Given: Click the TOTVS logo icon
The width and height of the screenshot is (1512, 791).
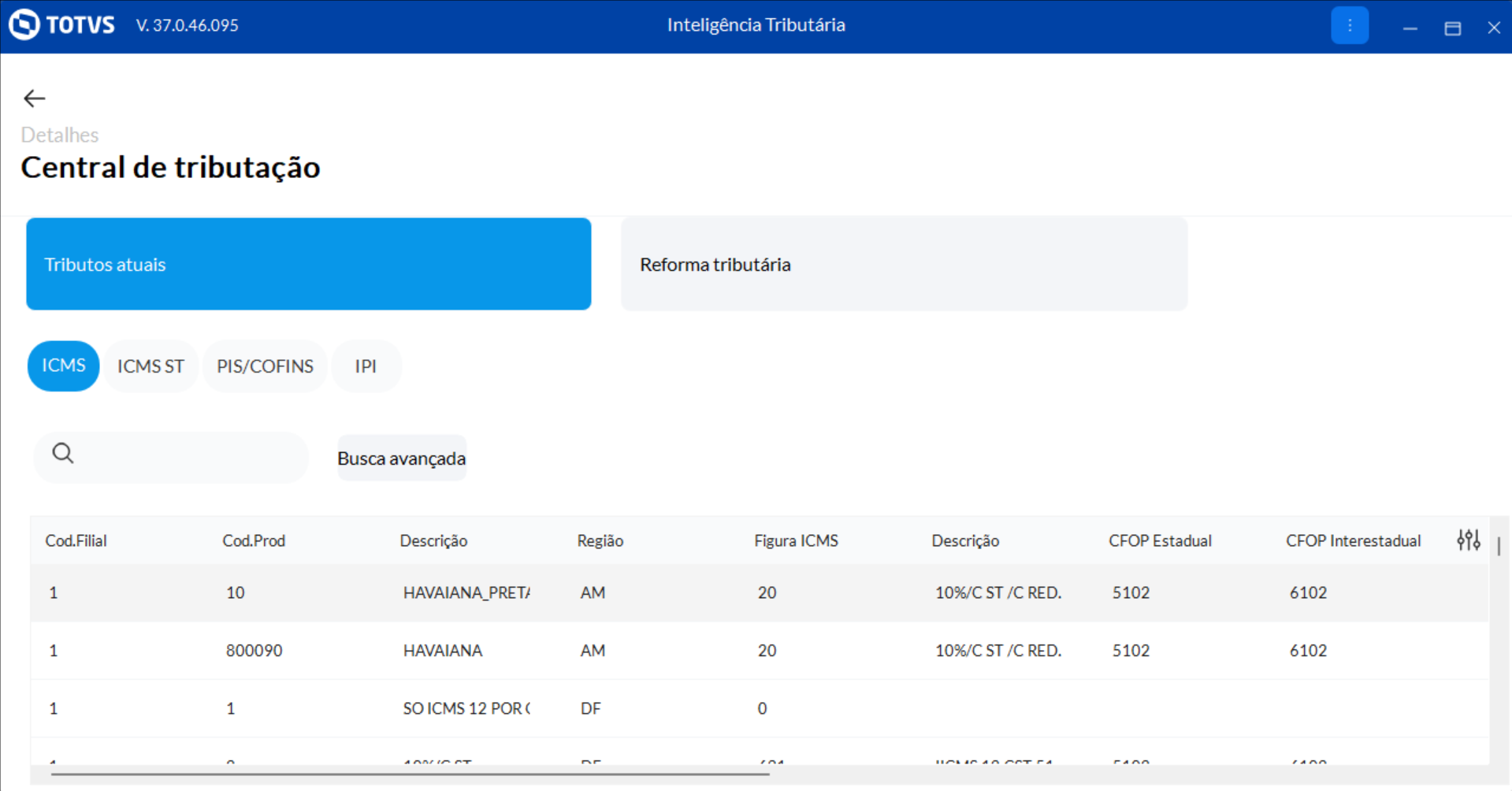Looking at the screenshot, I should (24, 24).
